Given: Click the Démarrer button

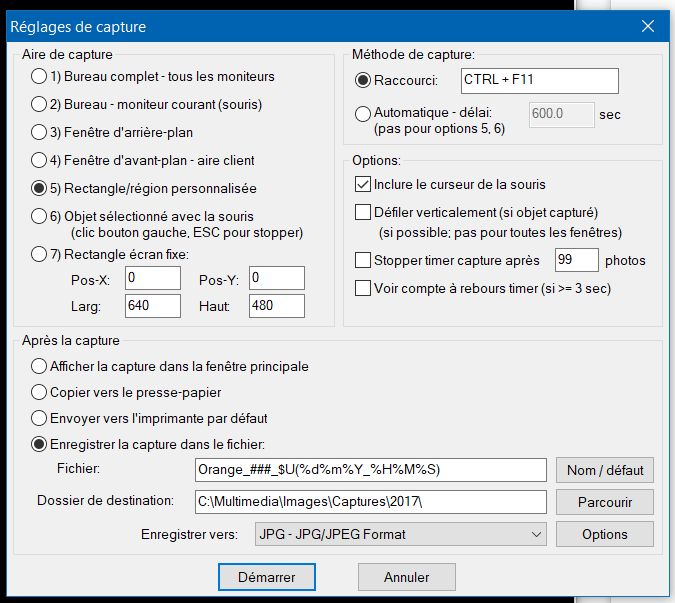Looking at the screenshot, I should 267,577.
